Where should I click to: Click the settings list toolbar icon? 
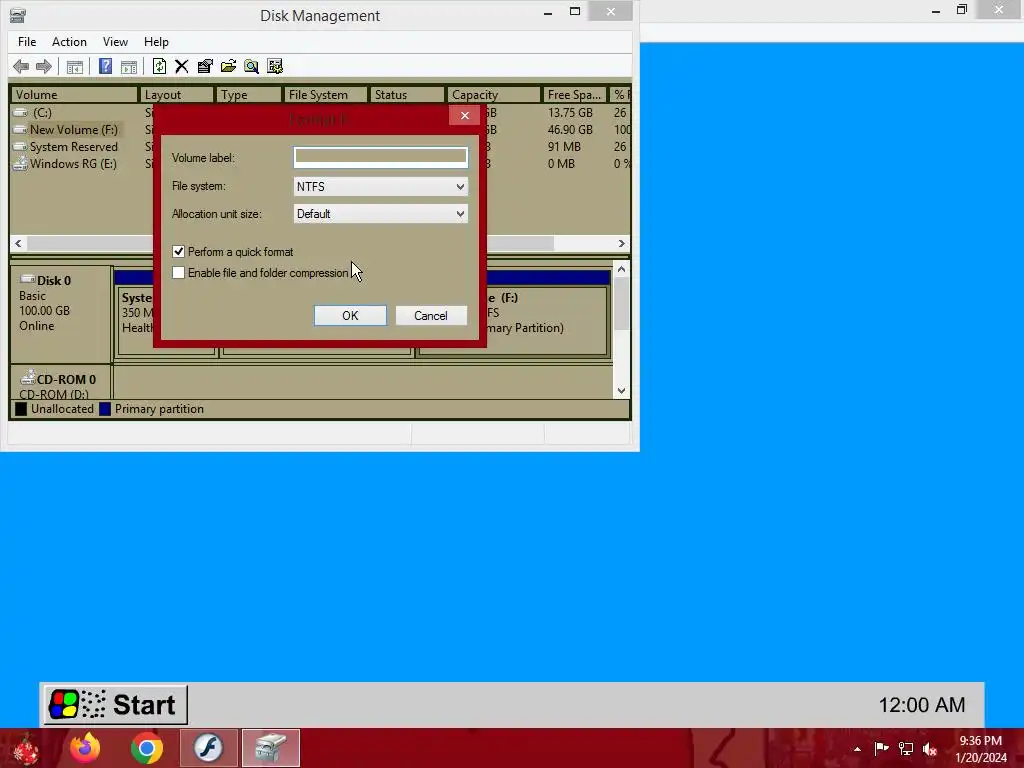click(x=275, y=66)
